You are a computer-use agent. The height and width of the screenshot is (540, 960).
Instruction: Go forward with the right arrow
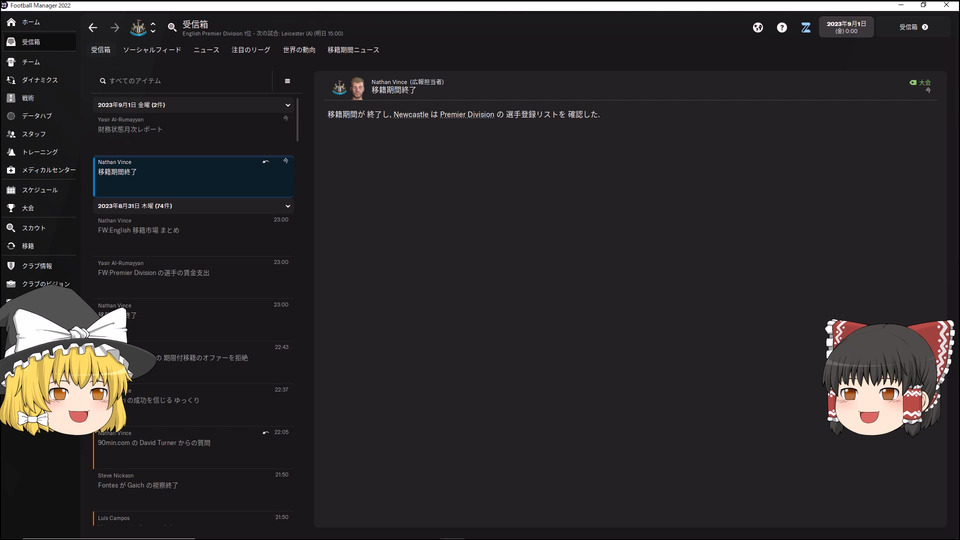114,28
